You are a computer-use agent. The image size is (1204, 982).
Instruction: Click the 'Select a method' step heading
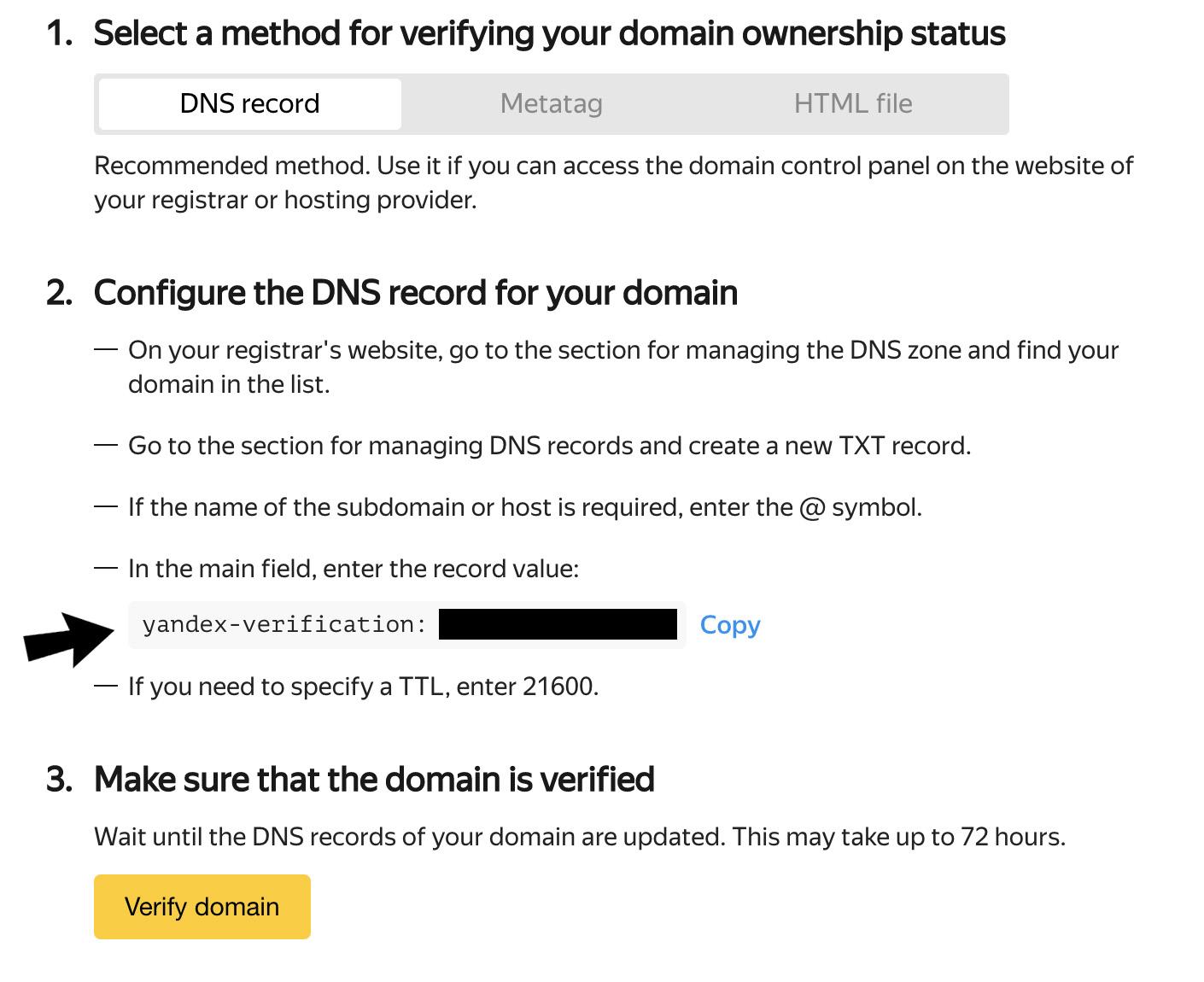[x=549, y=34]
